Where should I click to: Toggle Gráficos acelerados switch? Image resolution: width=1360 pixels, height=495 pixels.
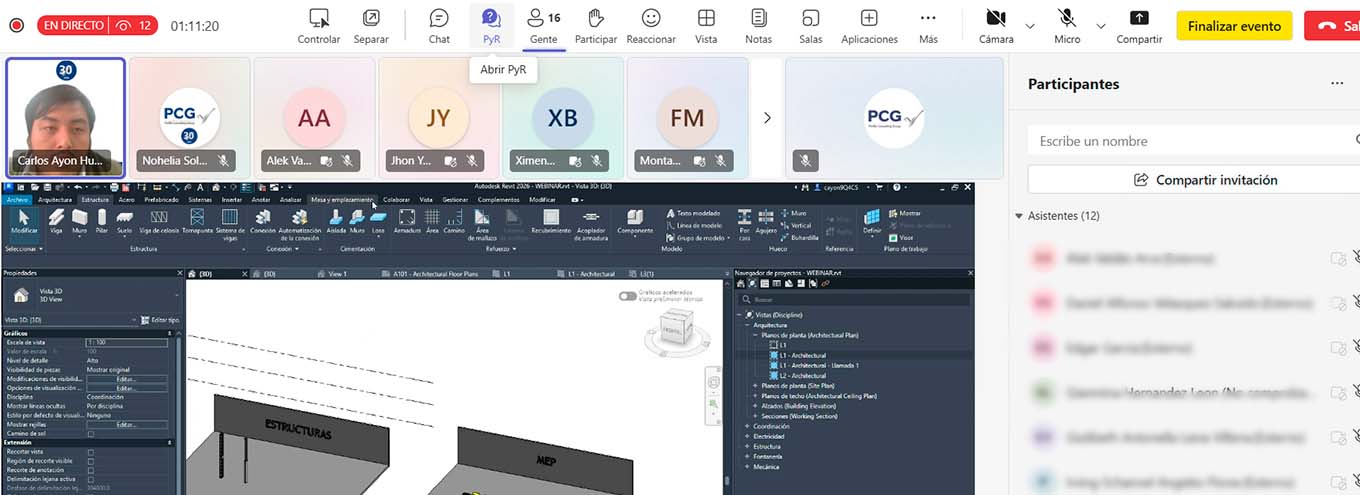click(x=627, y=296)
